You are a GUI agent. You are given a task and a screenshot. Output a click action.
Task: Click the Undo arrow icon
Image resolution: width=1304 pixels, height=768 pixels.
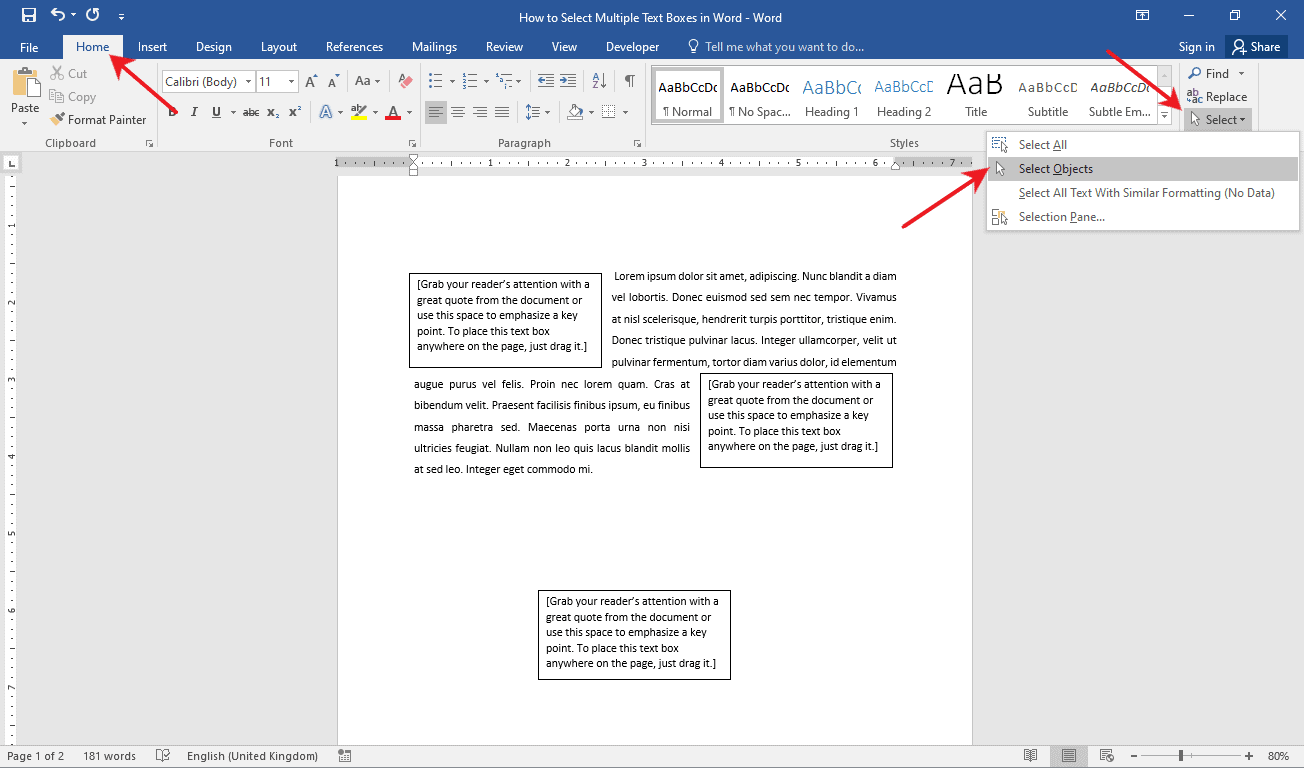click(58, 16)
